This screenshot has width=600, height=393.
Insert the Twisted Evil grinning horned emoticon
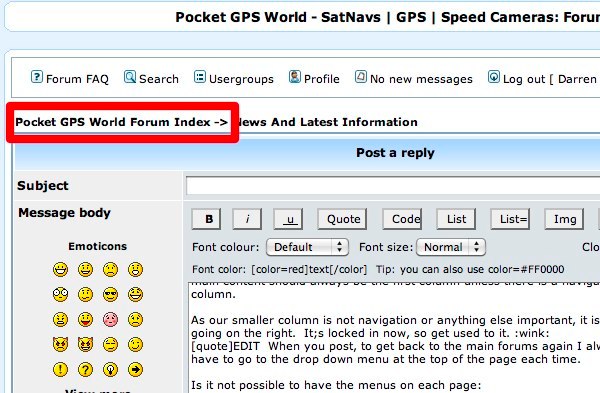[85, 344]
